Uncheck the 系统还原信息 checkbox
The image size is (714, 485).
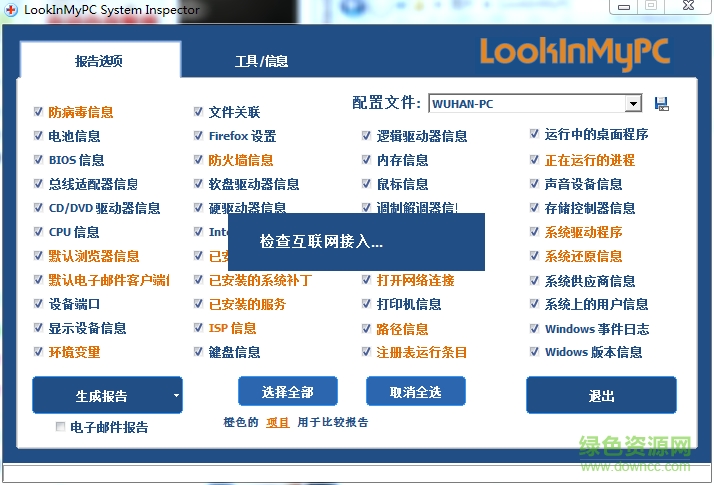point(535,255)
